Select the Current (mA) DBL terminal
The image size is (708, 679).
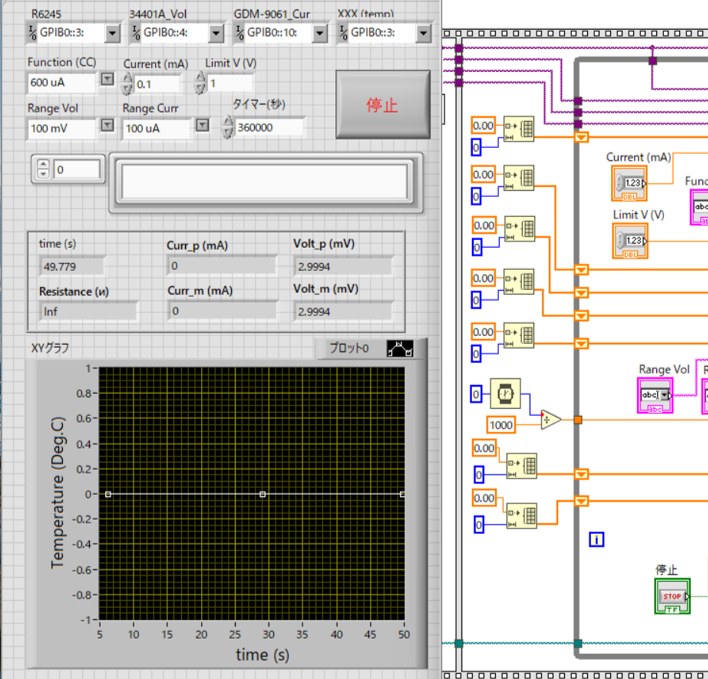pyautogui.click(x=630, y=183)
